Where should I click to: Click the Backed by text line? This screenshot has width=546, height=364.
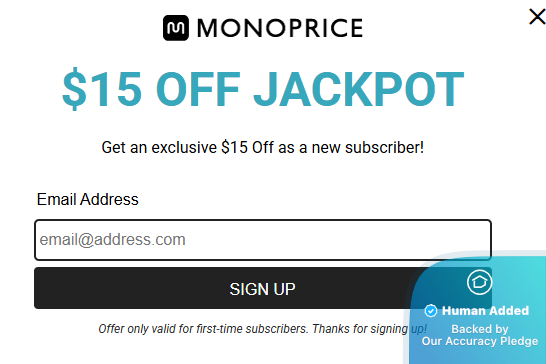[x=480, y=329]
